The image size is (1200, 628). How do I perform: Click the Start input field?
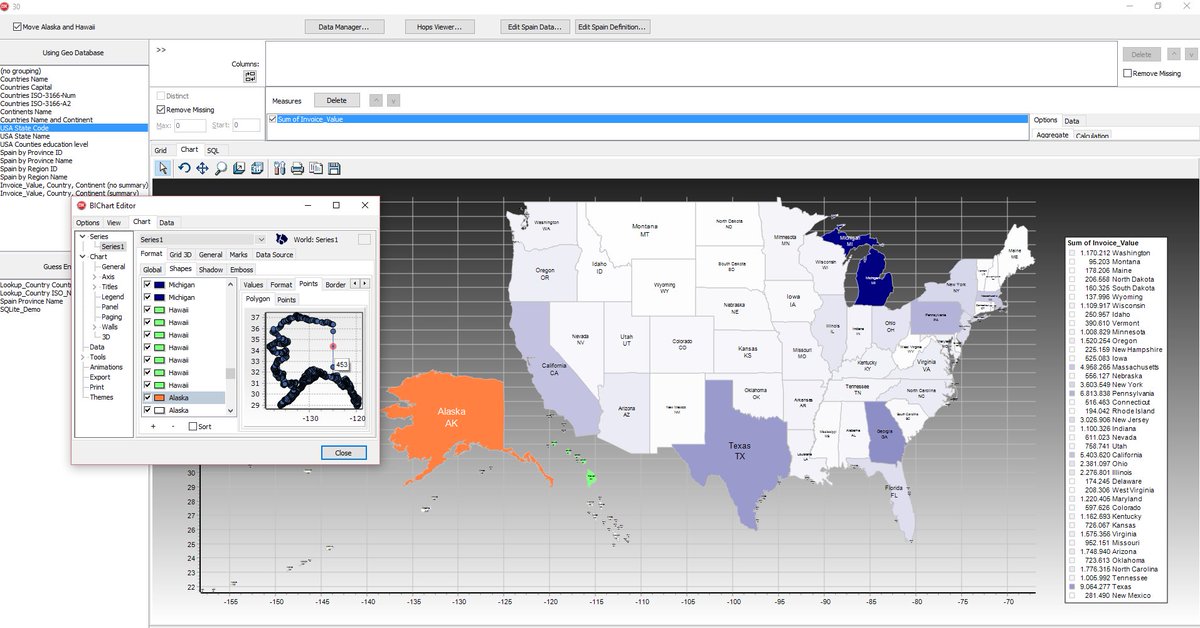pos(246,125)
